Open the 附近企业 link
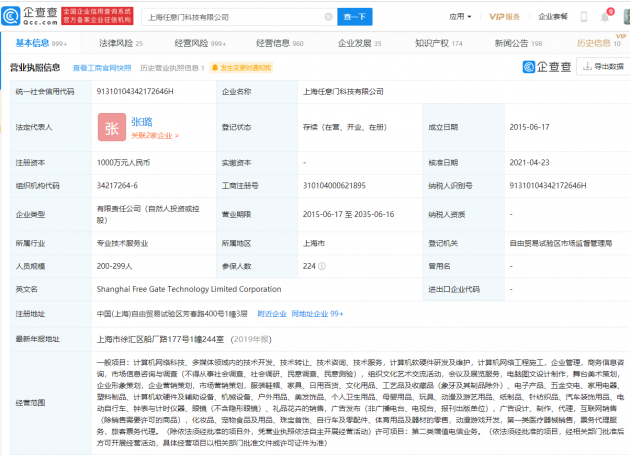The height and width of the screenshot is (455, 630). [x=272, y=314]
